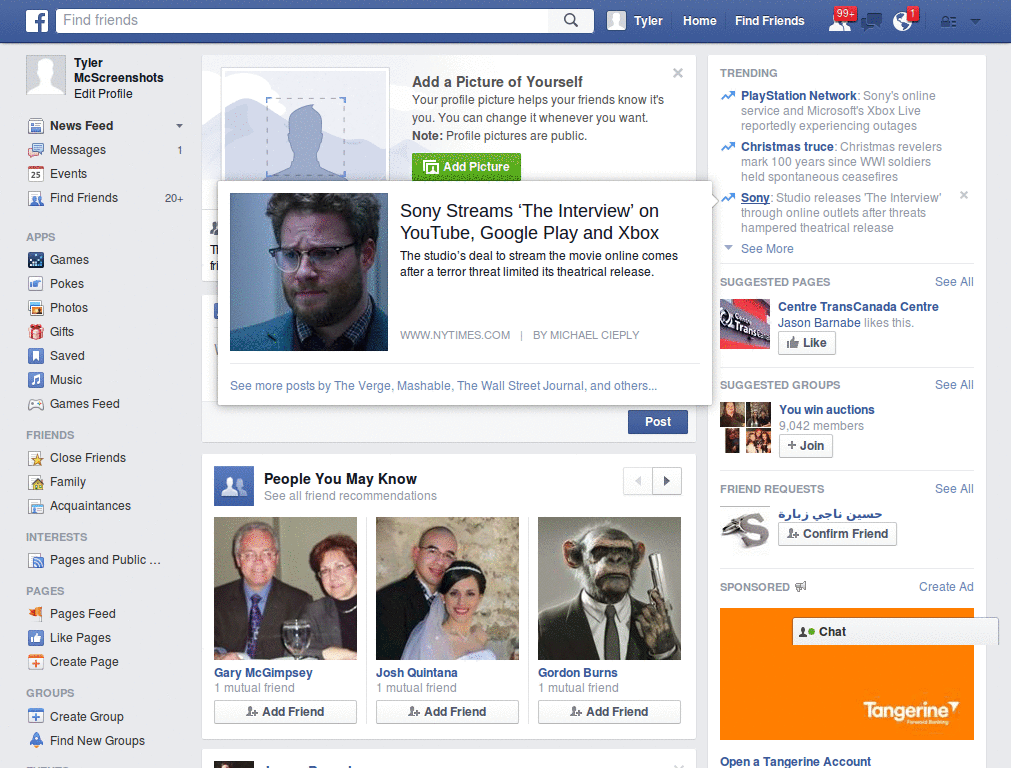Click the Facebook logo icon
Image resolution: width=1024 pixels, height=768 pixels.
pos(37,21)
